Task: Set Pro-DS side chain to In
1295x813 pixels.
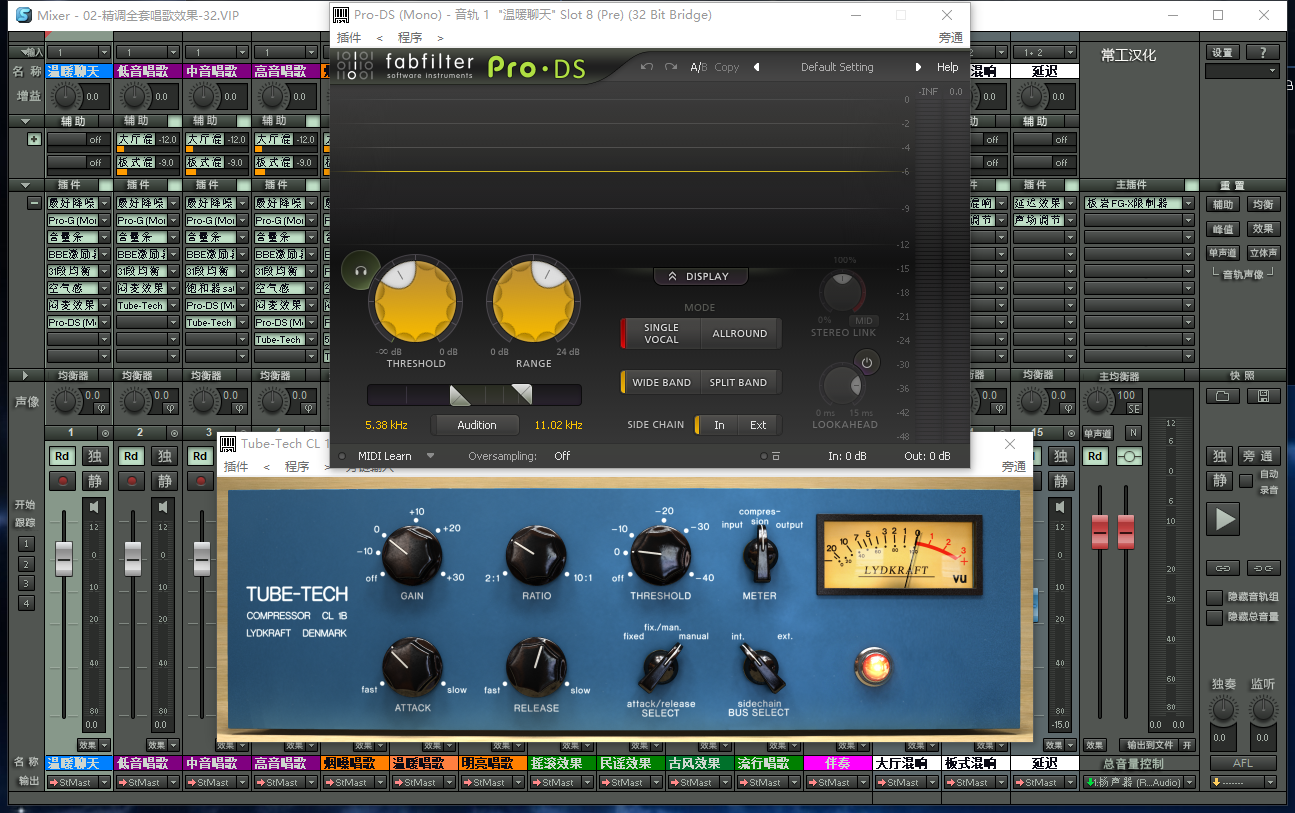Action: point(718,425)
